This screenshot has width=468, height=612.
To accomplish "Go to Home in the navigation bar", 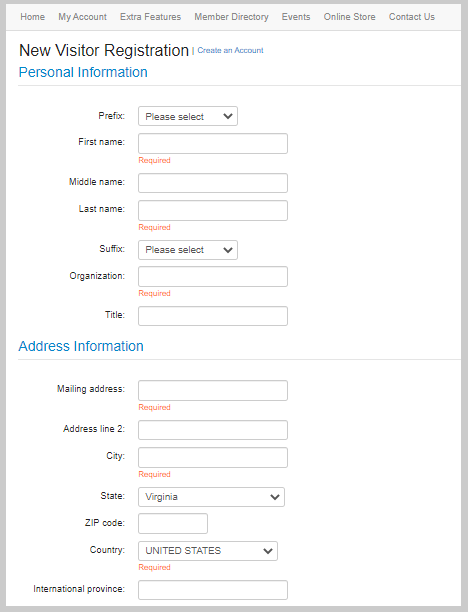I will coord(32,17).
